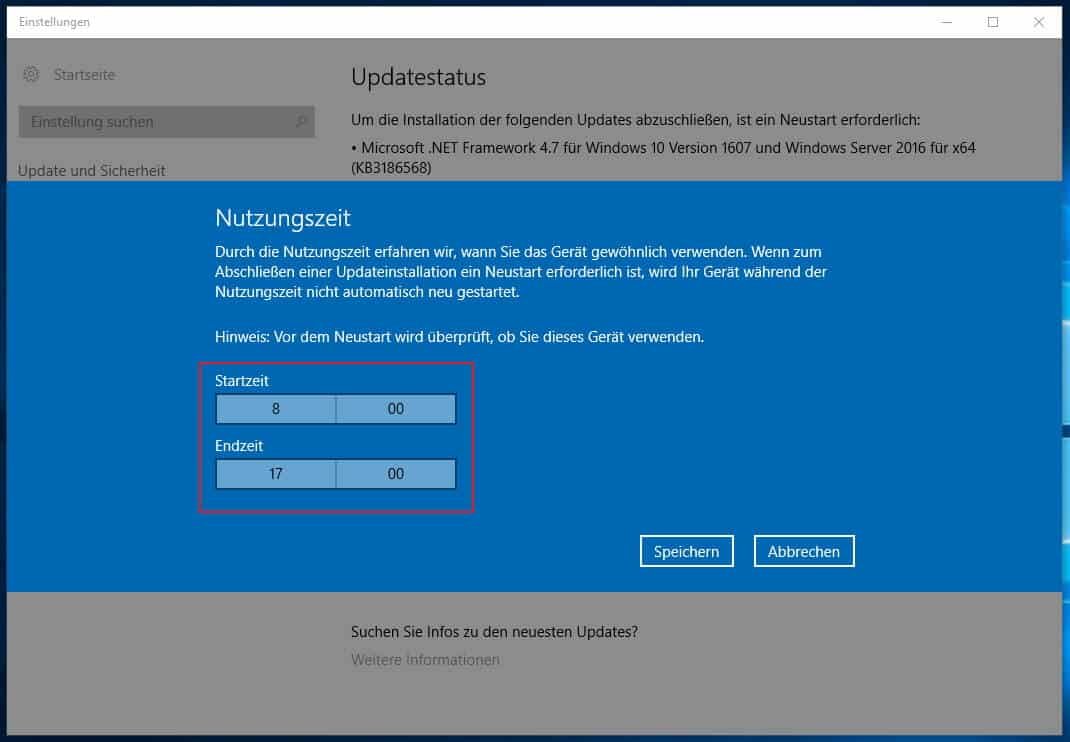Viewport: 1070px width, 742px height.
Task: Cancel the dialog with Abbrechen
Action: pyautogui.click(x=804, y=550)
